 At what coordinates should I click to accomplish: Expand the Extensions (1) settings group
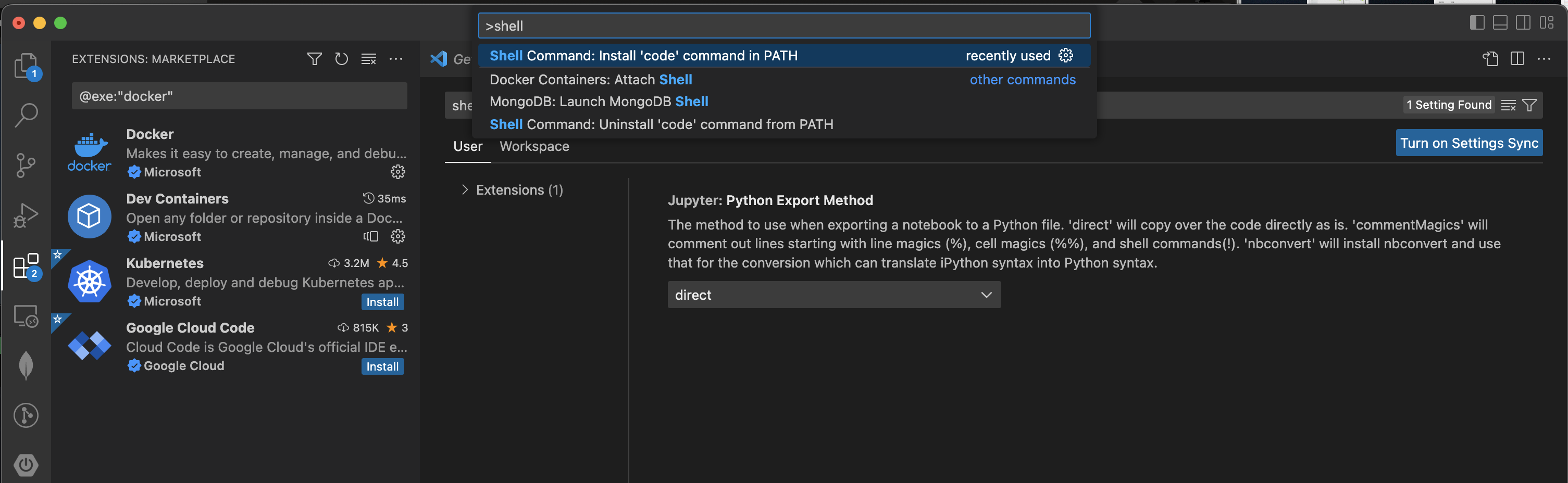[x=465, y=190]
